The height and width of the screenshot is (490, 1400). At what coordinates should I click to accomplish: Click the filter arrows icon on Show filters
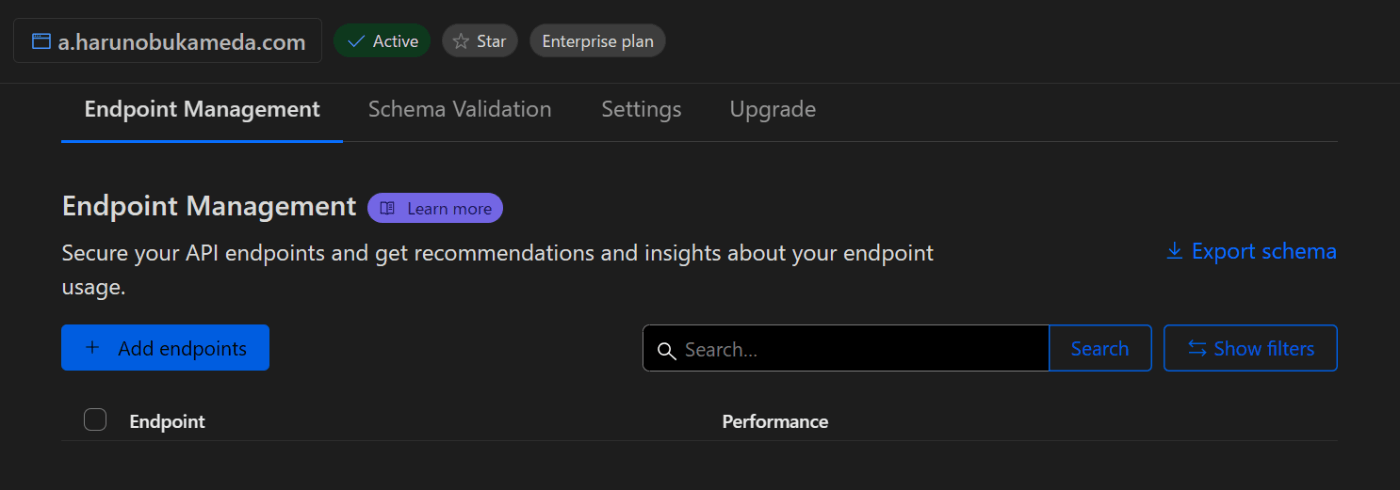pyautogui.click(x=1196, y=348)
